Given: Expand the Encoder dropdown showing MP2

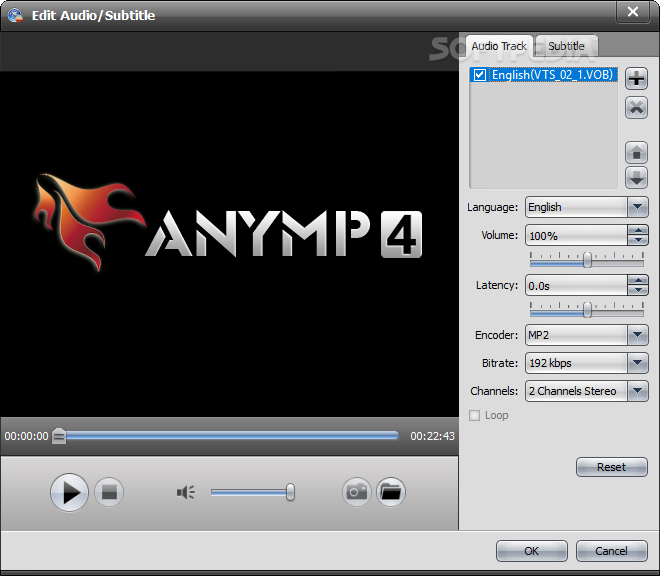Looking at the screenshot, I should click(637, 335).
